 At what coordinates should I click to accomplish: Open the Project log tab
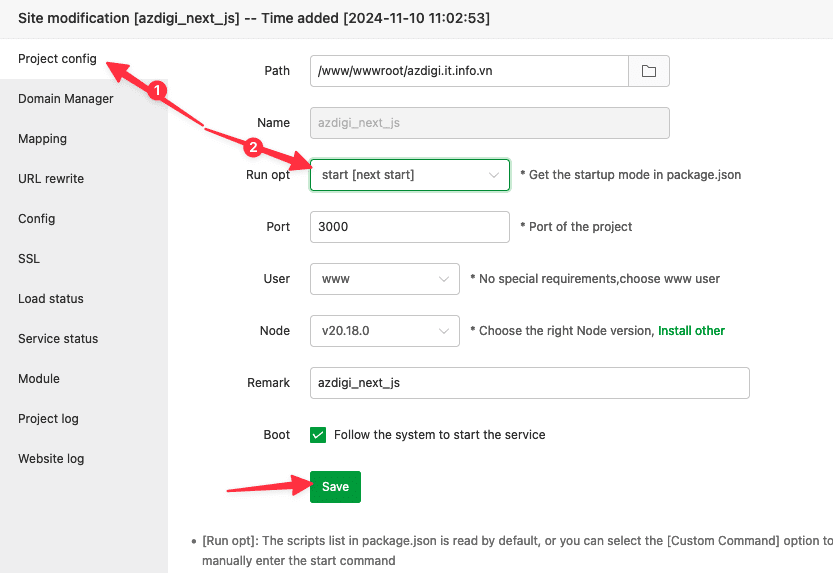(48, 419)
